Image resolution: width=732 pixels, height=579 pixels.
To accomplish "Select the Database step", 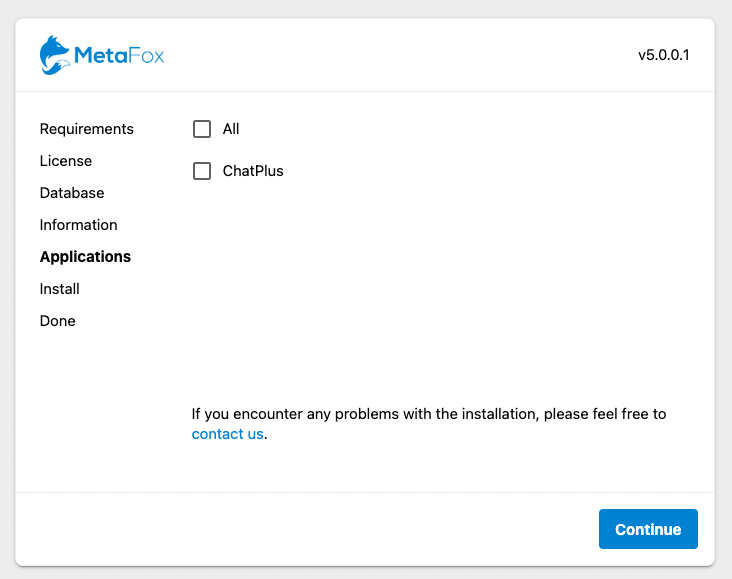I will (72, 193).
